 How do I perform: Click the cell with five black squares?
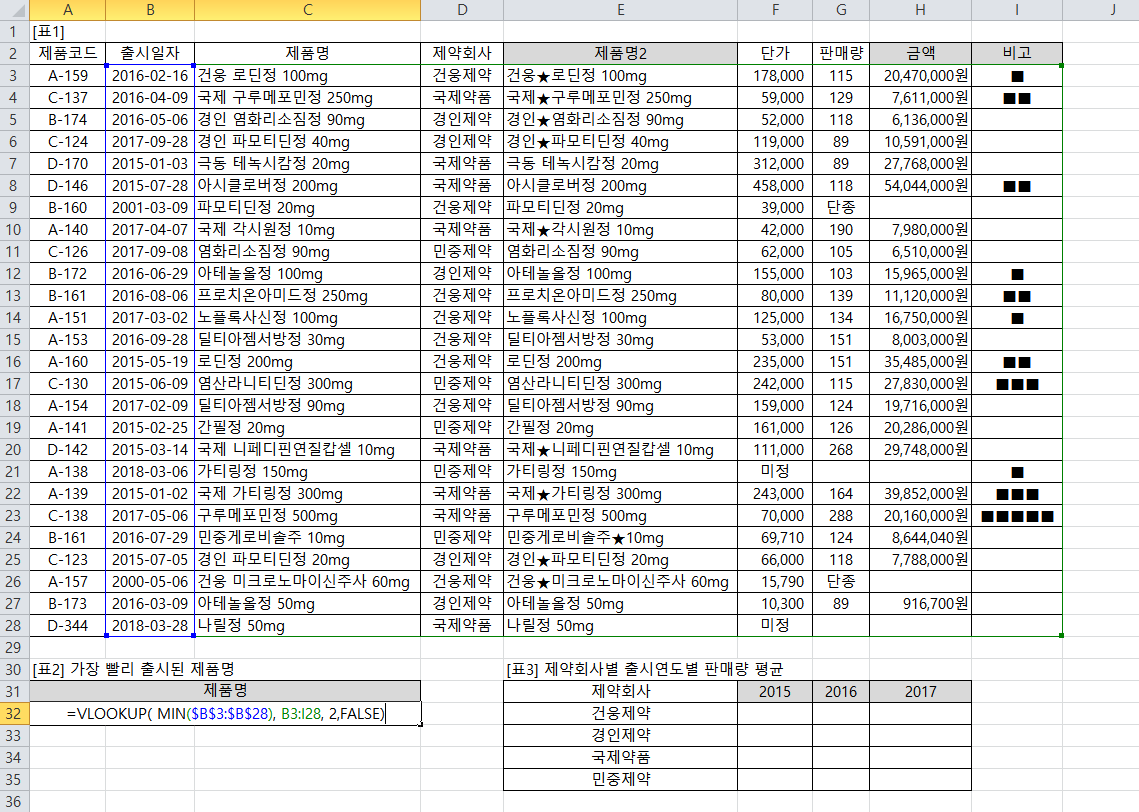[x=1016, y=516]
